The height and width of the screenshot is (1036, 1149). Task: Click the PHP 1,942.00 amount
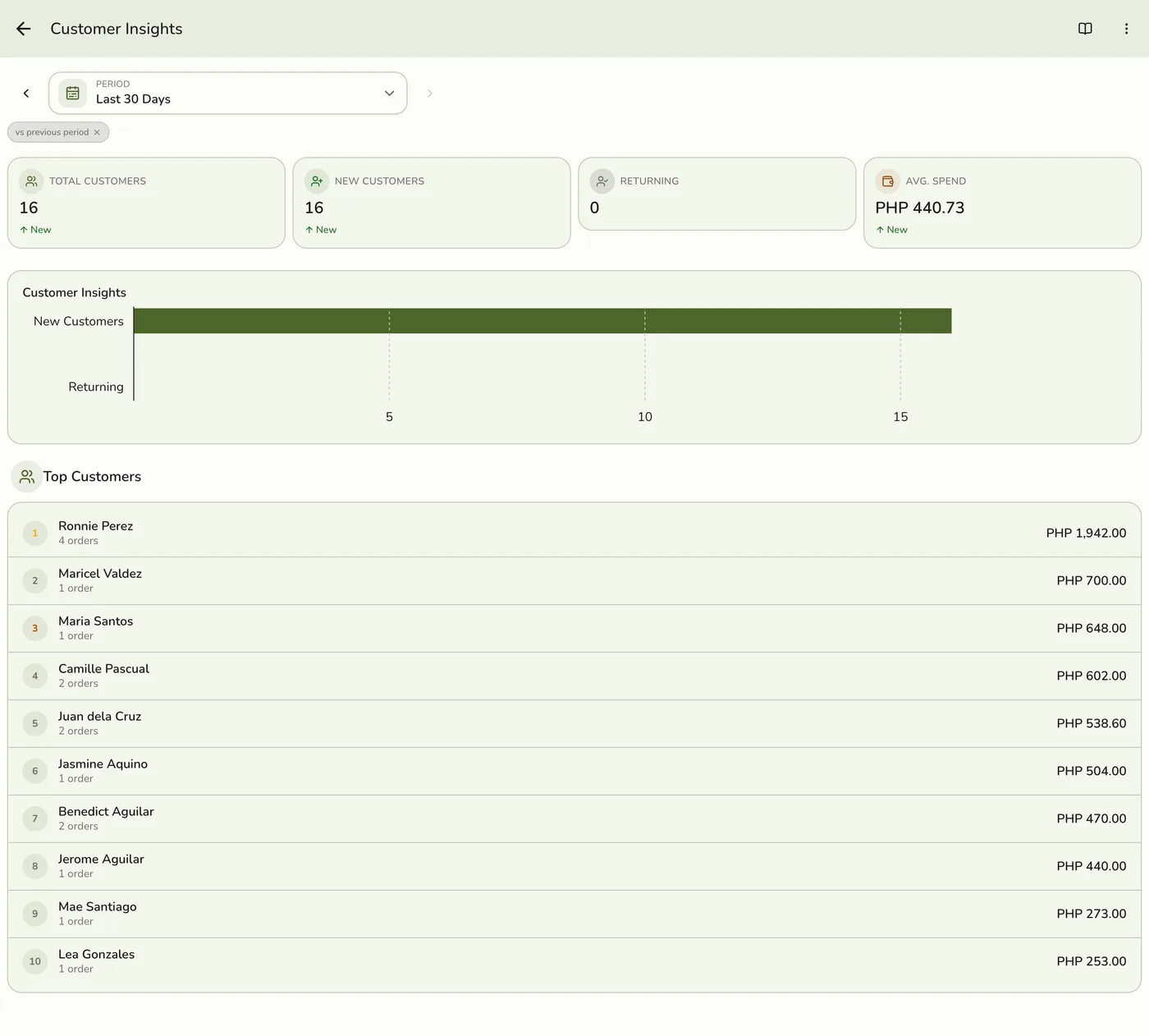tap(1086, 534)
